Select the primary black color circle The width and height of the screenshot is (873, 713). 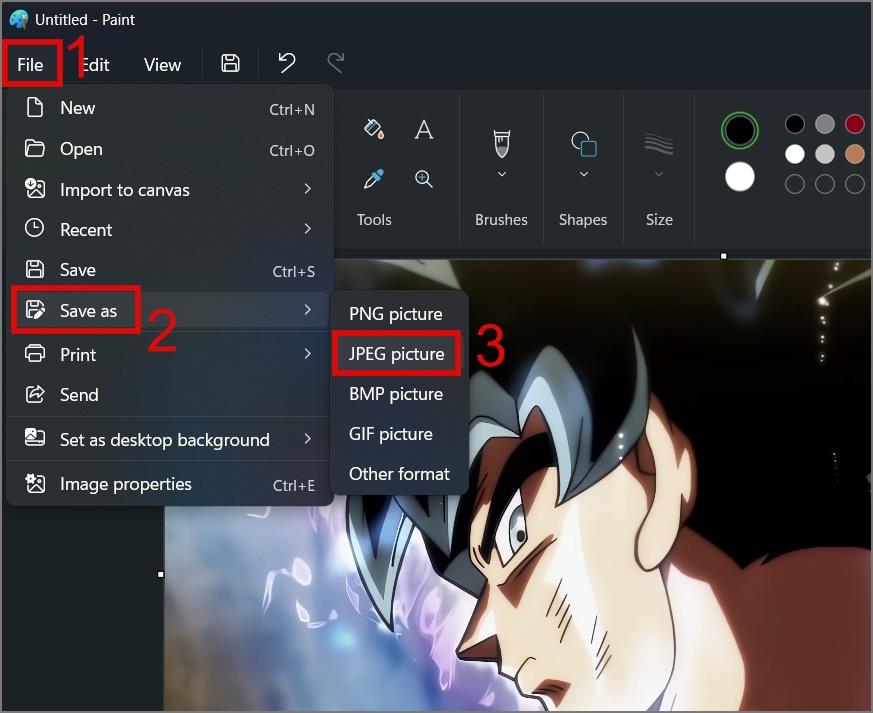tap(739, 130)
